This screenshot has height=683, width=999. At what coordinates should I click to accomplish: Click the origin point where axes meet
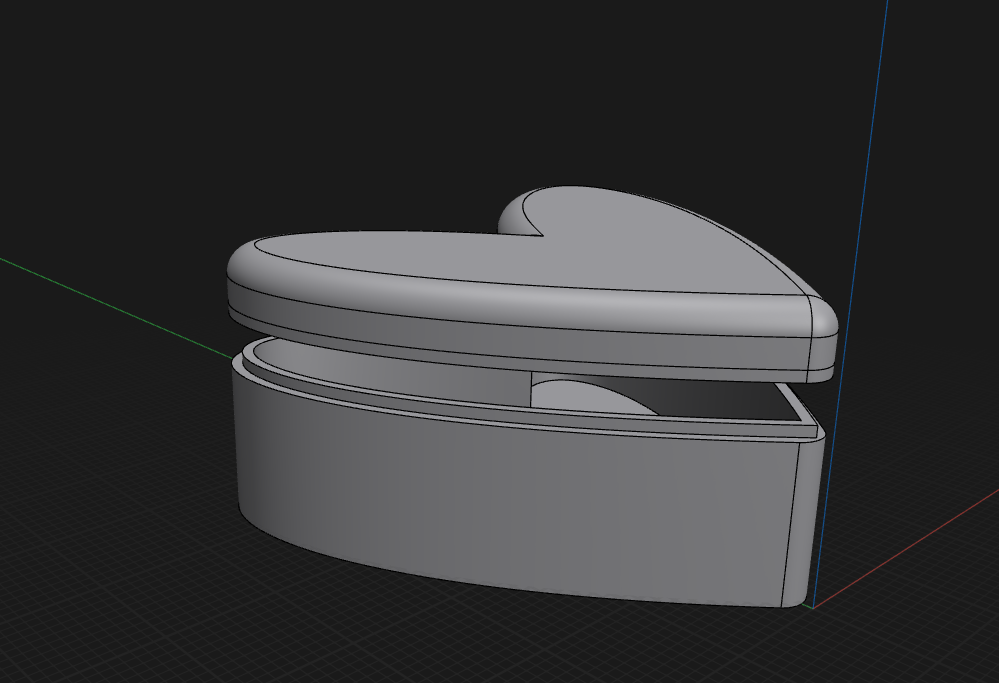tap(813, 607)
